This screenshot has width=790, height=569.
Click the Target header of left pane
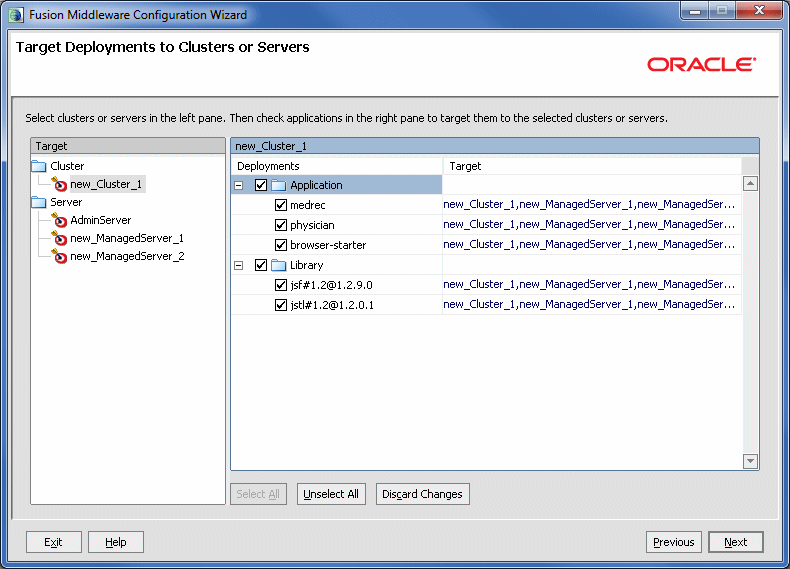(x=128, y=146)
